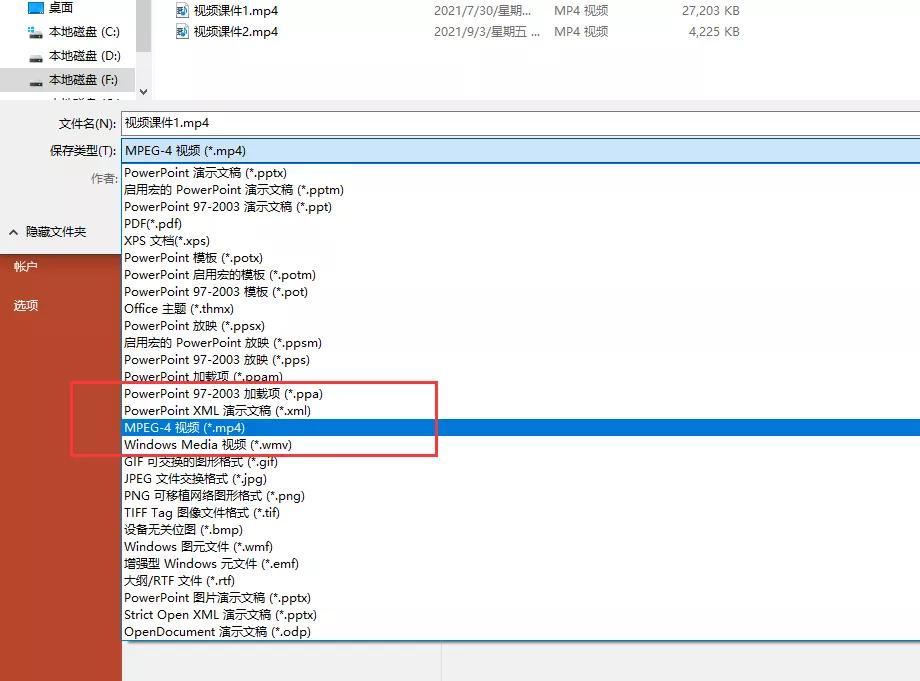
Task: Open 帐户 in the backstage sidebar
Action: tap(25, 267)
